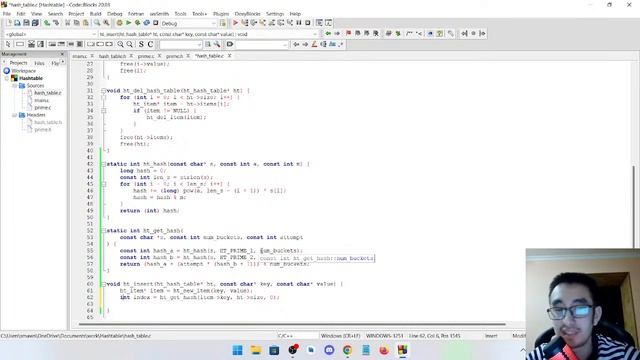640x360 pixels.
Task: Click the Toggle bookmark red flag icon
Action: [x=348, y=33]
